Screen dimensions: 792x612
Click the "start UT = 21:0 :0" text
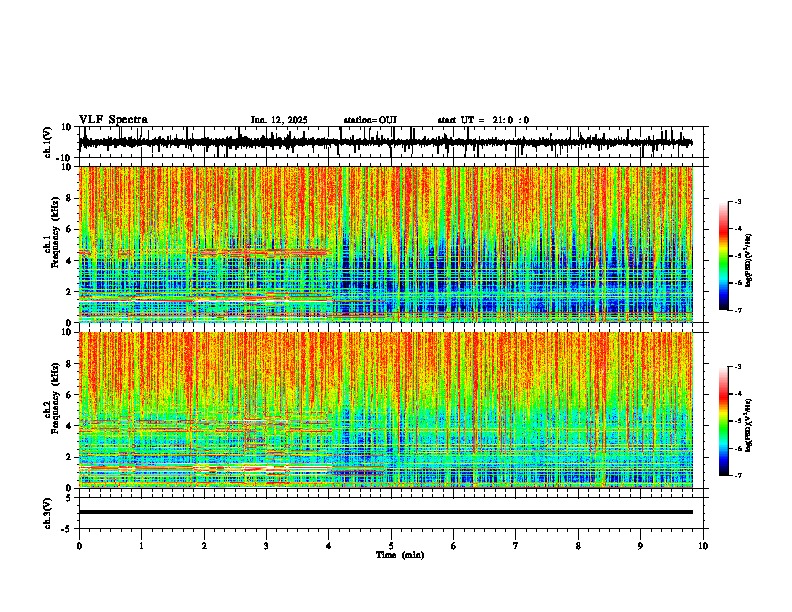(483, 120)
